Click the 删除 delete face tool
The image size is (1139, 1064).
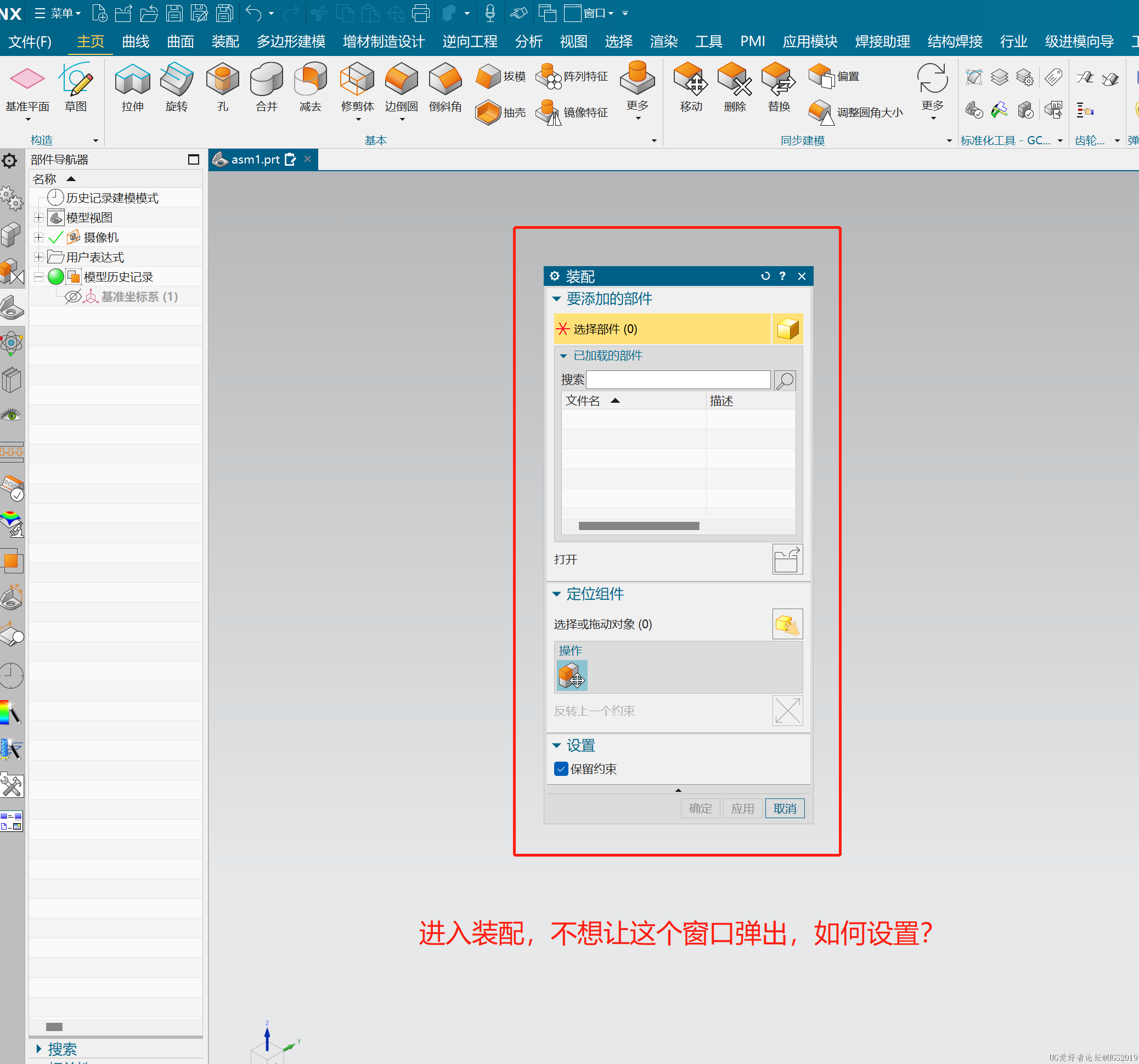735,87
